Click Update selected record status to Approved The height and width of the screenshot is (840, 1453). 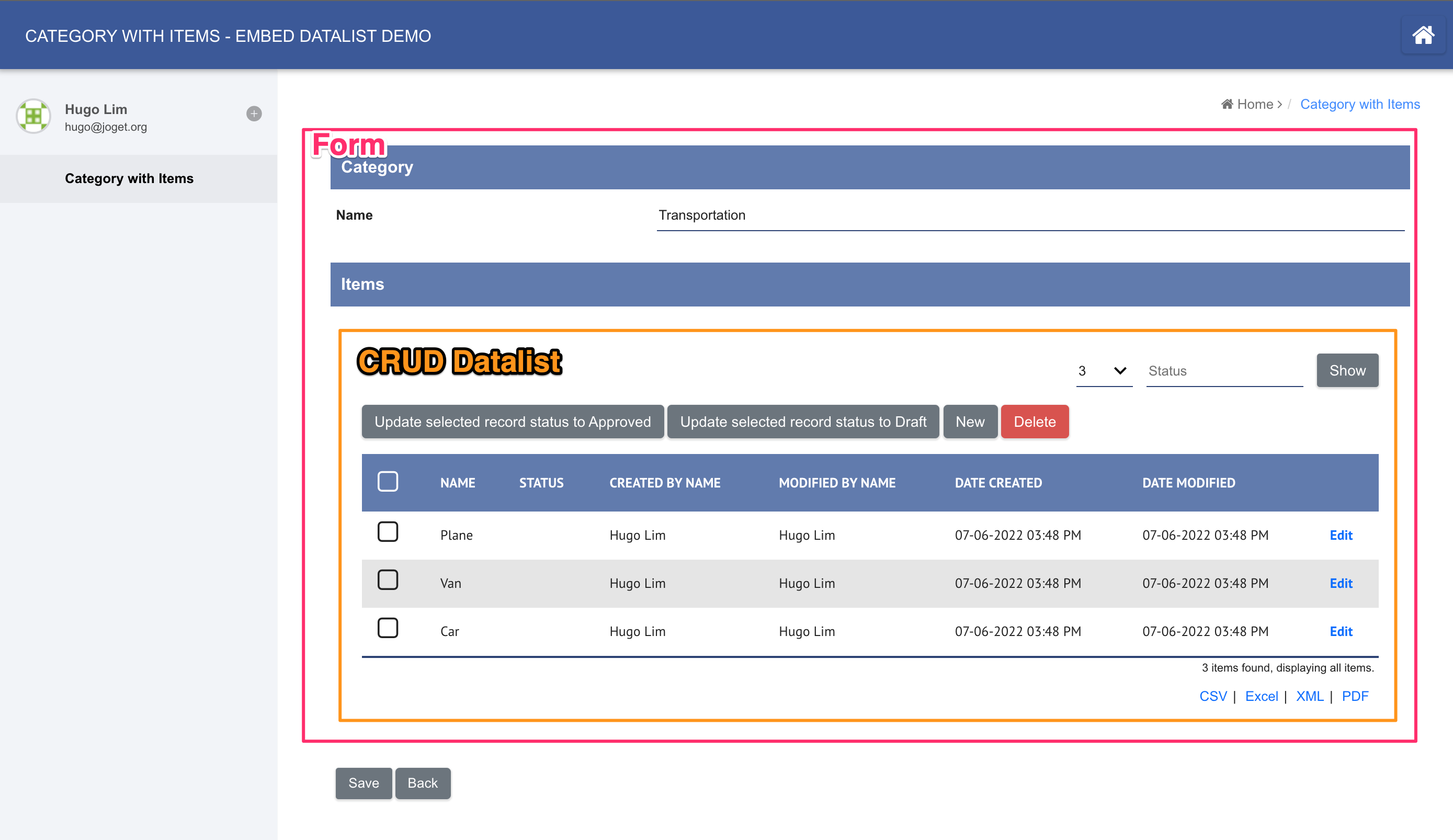512,422
